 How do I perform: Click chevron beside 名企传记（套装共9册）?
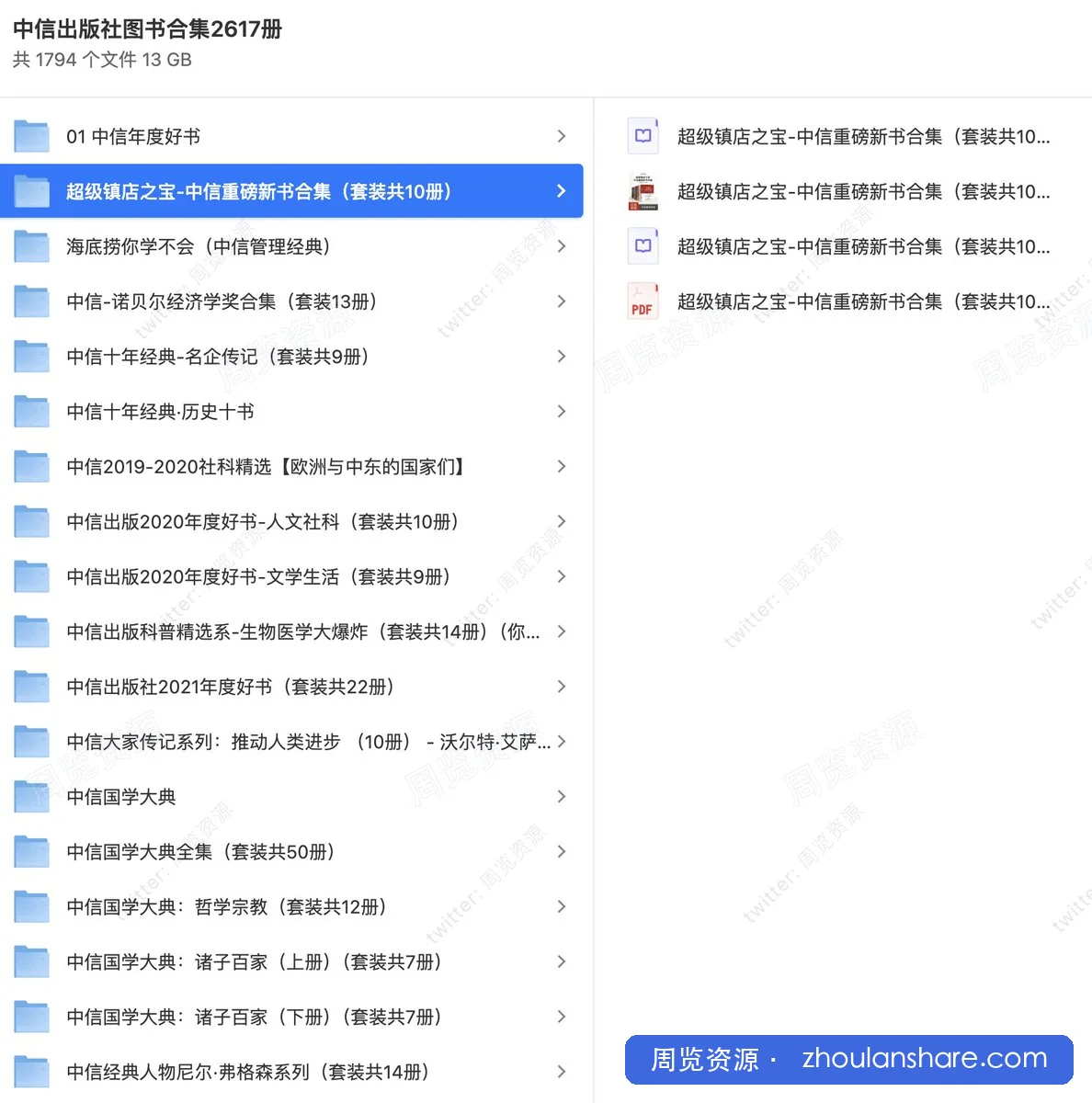pyautogui.click(x=562, y=357)
